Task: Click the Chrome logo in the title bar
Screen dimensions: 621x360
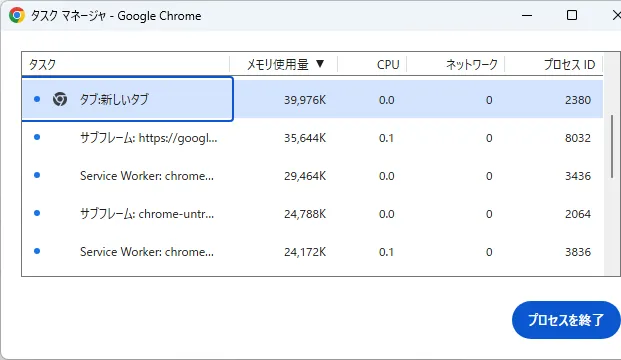Action: click(17, 15)
